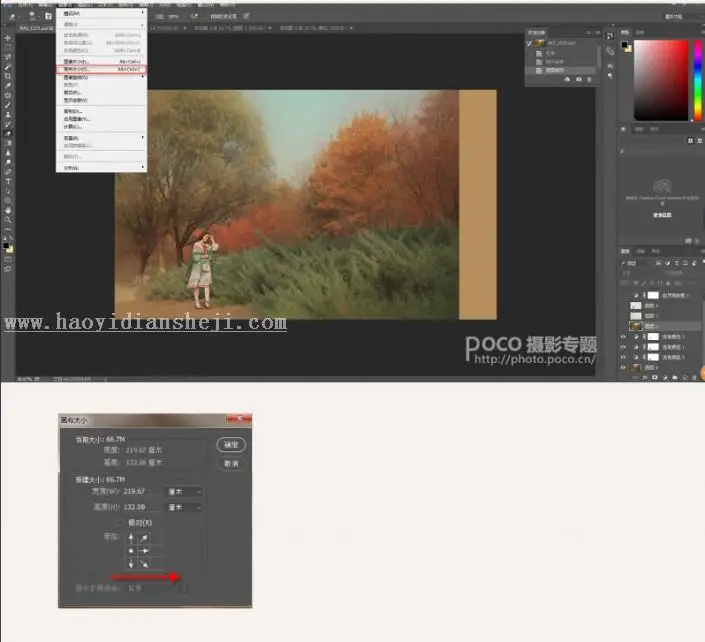Switch Libraries panel to list view
This screenshot has height=642, width=705.
click(700, 141)
